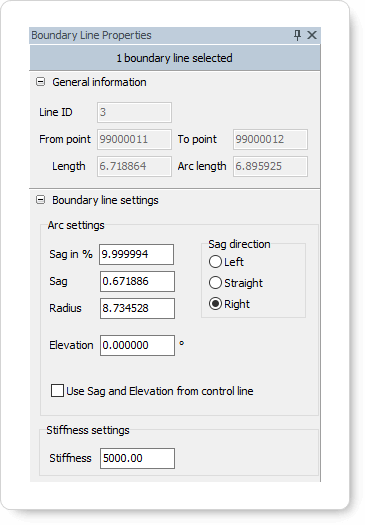Image resolution: width=365 pixels, height=525 pixels.
Task: Close the Boundary Line Properties panel
Action: [312, 35]
